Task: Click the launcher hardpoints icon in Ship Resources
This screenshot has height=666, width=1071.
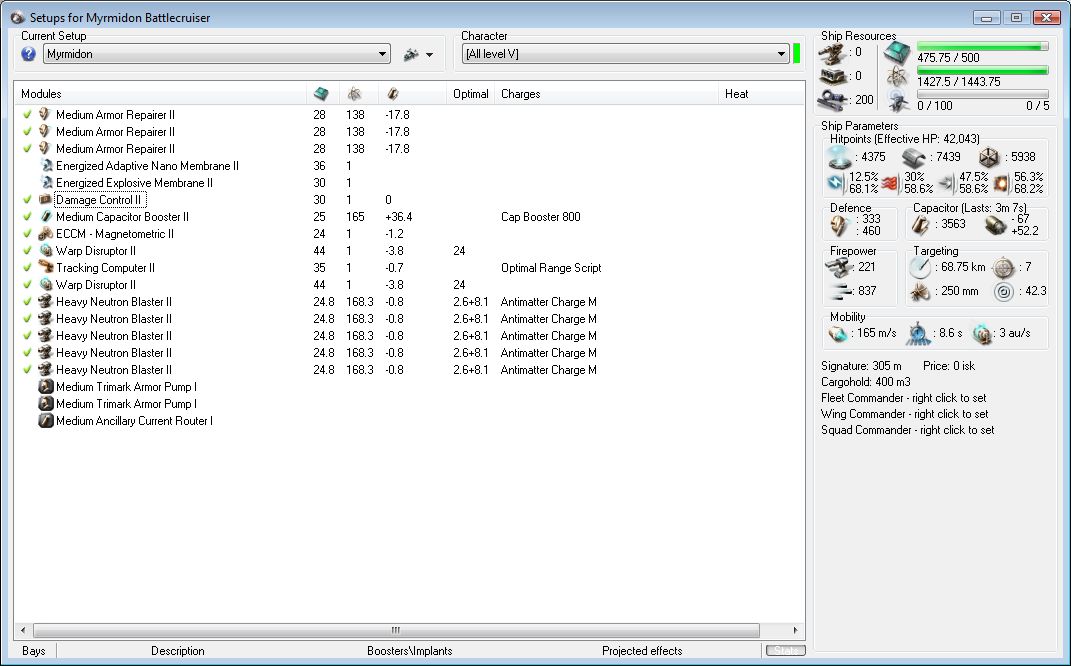Action: [832, 76]
